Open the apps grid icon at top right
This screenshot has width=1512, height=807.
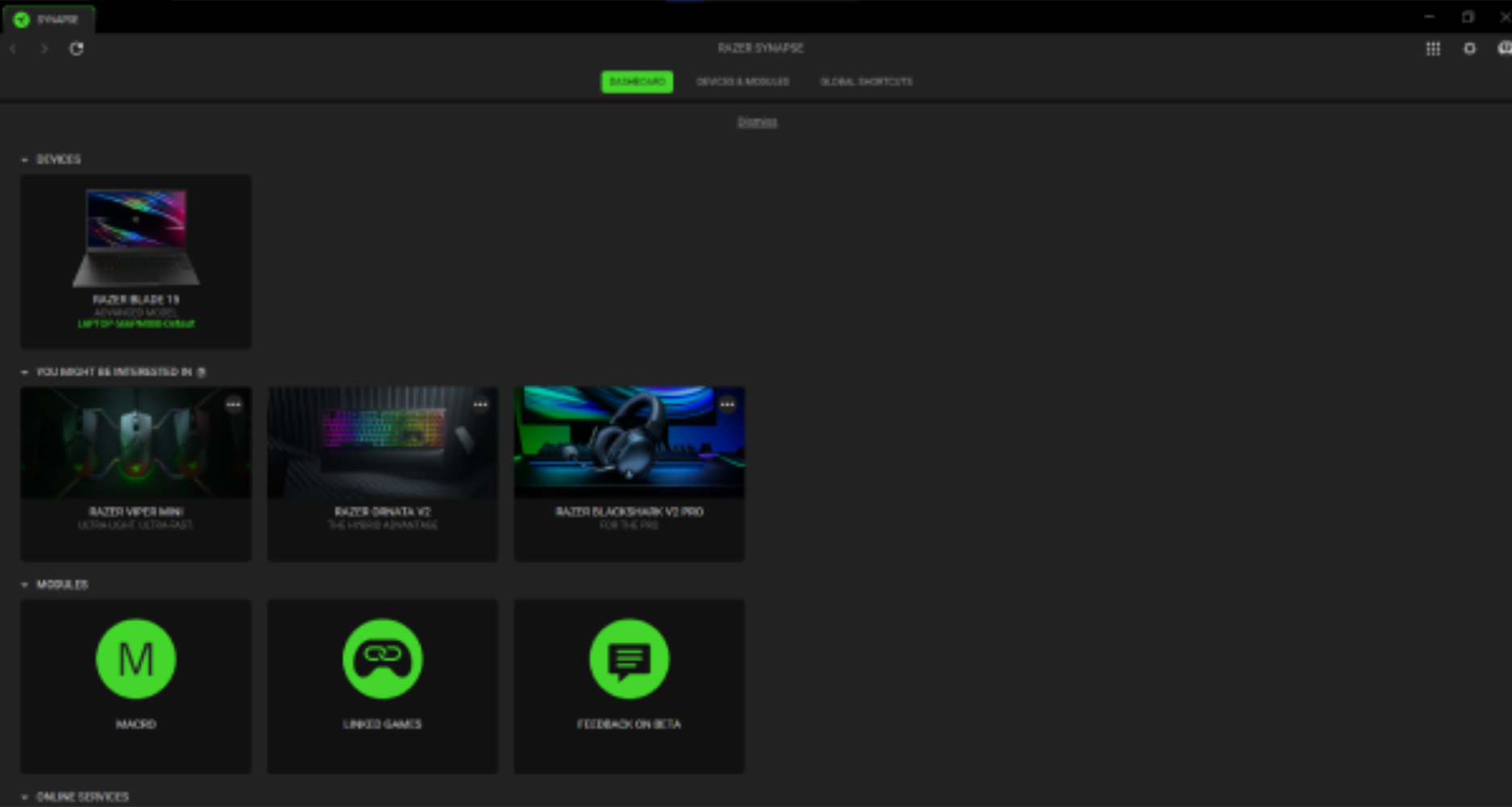pos(1433,49)
